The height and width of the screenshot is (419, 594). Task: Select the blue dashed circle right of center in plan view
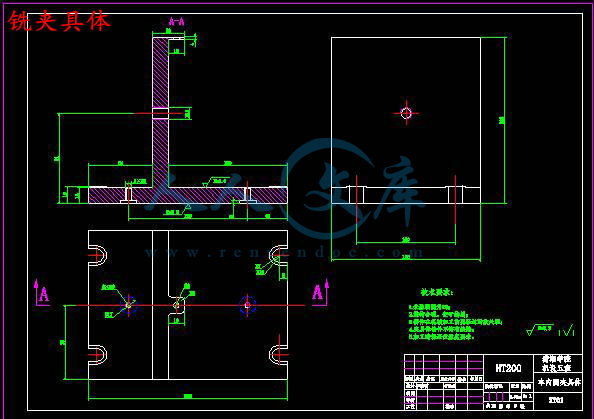point(247,305)
